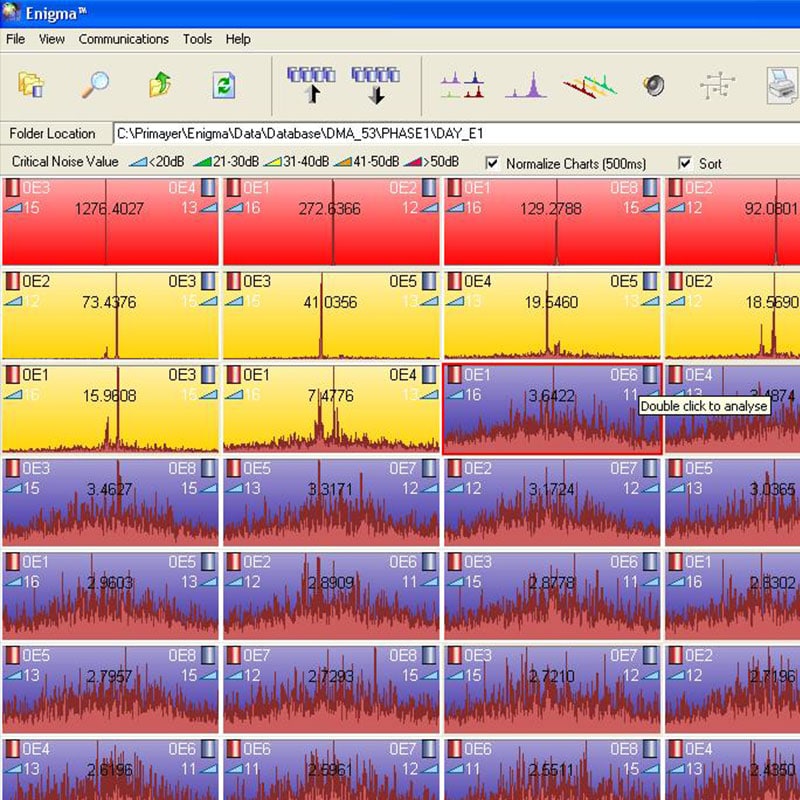
Task: Click the loggers upload up-arrow icon
Action: pos(310,85)
